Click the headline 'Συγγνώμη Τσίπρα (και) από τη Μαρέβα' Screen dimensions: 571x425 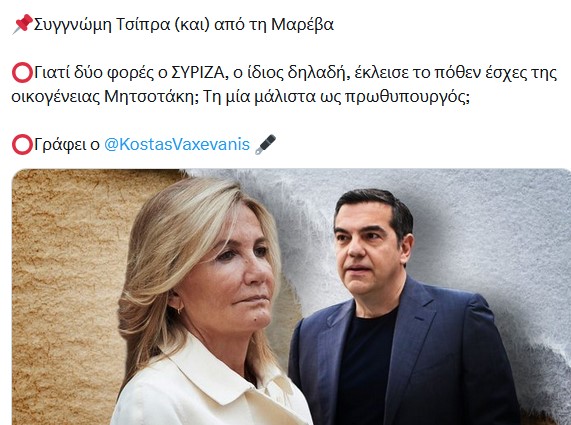click(184, 25)
